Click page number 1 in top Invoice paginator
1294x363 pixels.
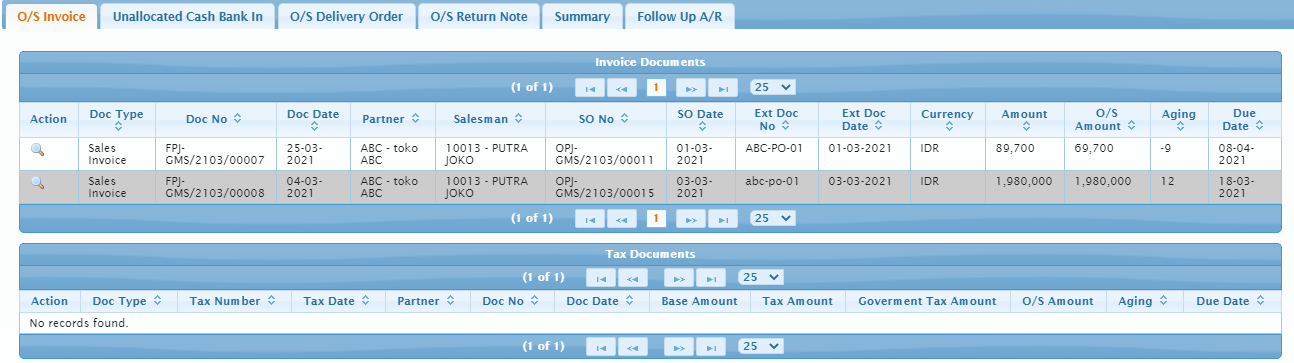(656, 88)
